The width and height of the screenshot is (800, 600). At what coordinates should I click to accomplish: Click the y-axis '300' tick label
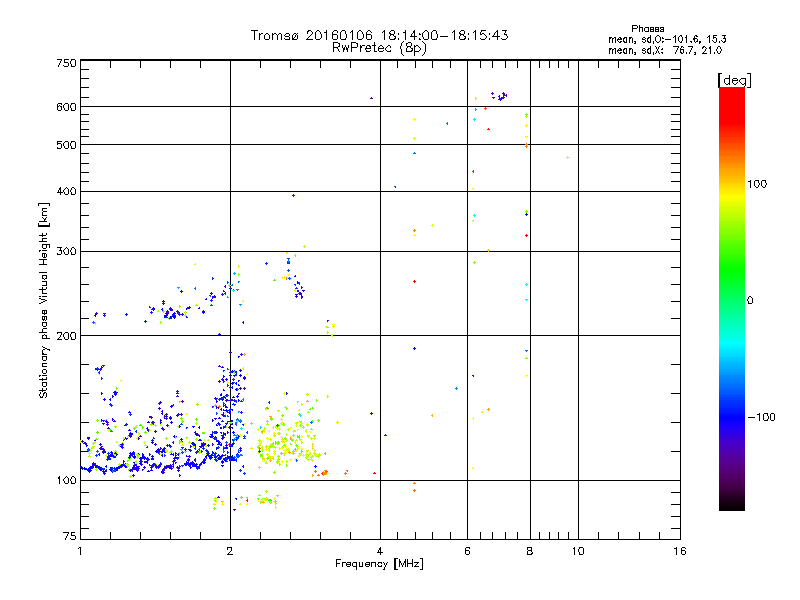[x=66, y=251]
